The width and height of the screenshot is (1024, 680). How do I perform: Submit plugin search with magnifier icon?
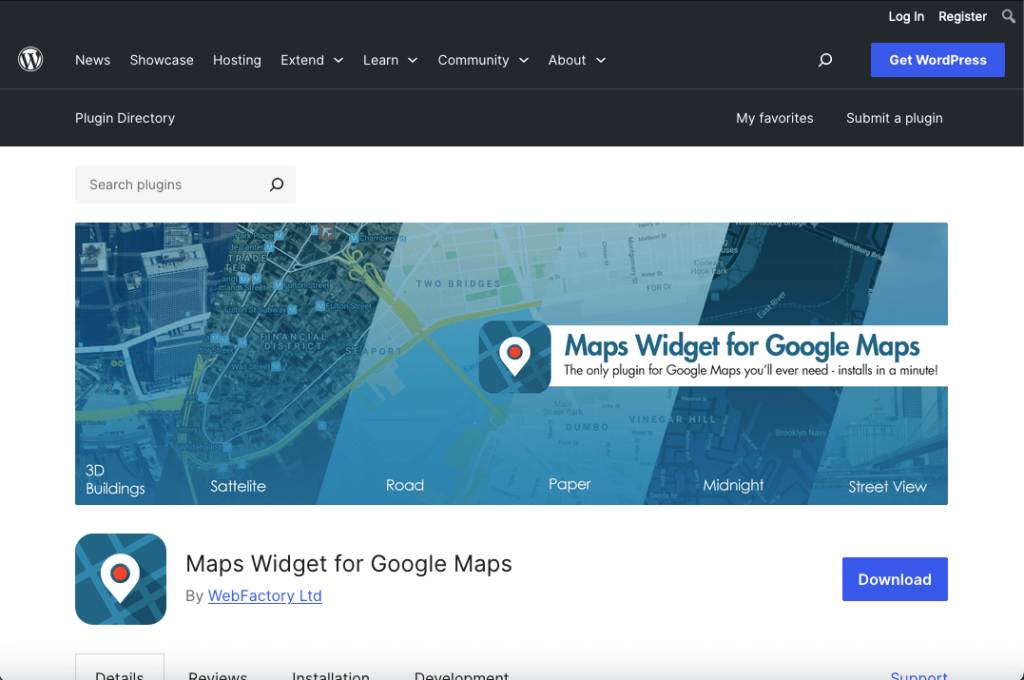pos(277,185)
